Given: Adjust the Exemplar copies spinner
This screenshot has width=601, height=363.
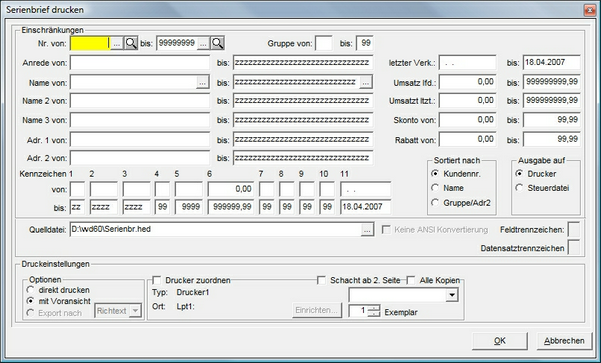Looking at the screenshot, I should 374,310.
